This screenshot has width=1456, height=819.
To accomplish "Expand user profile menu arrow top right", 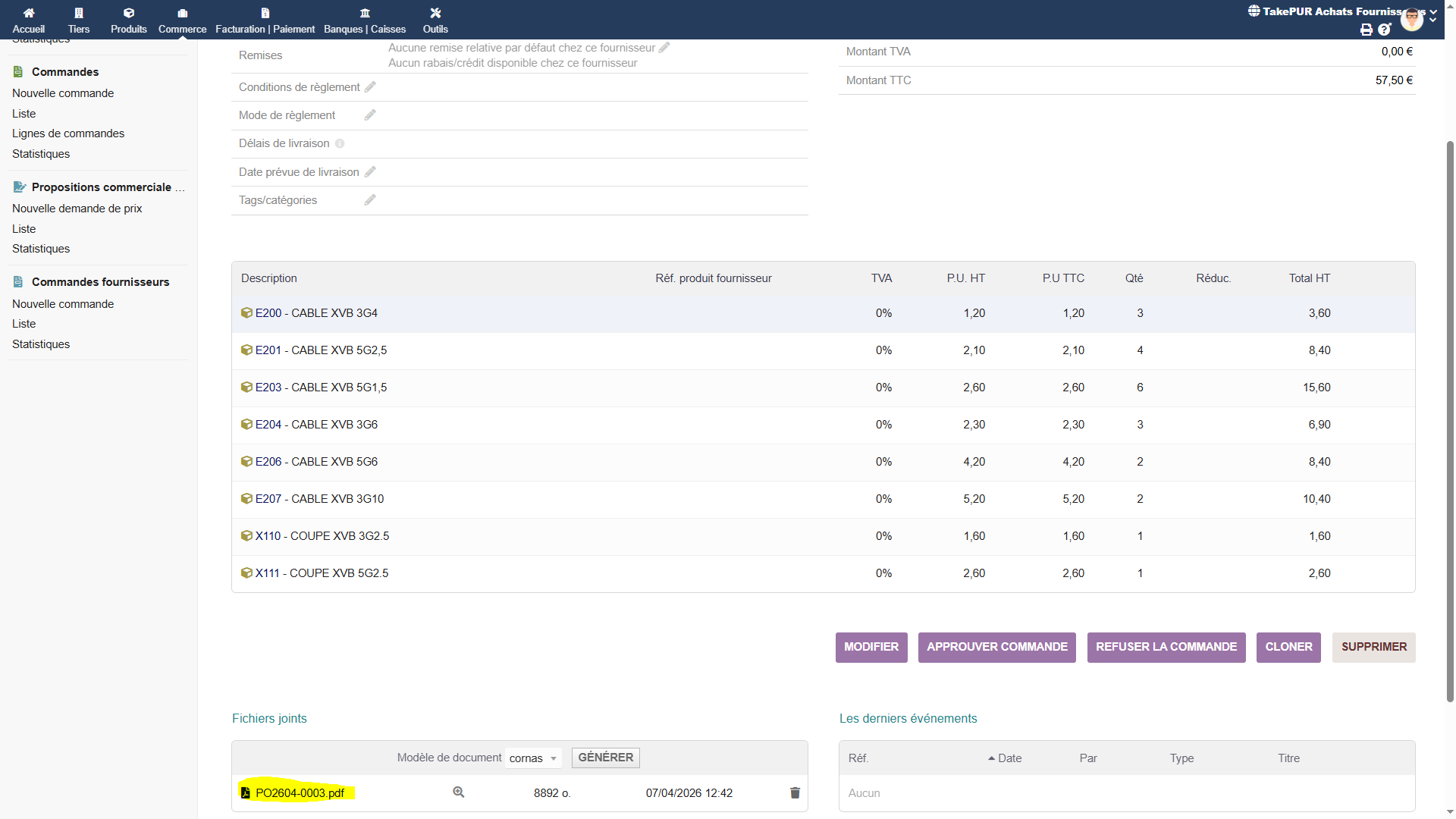I will tap(1432, 20).
